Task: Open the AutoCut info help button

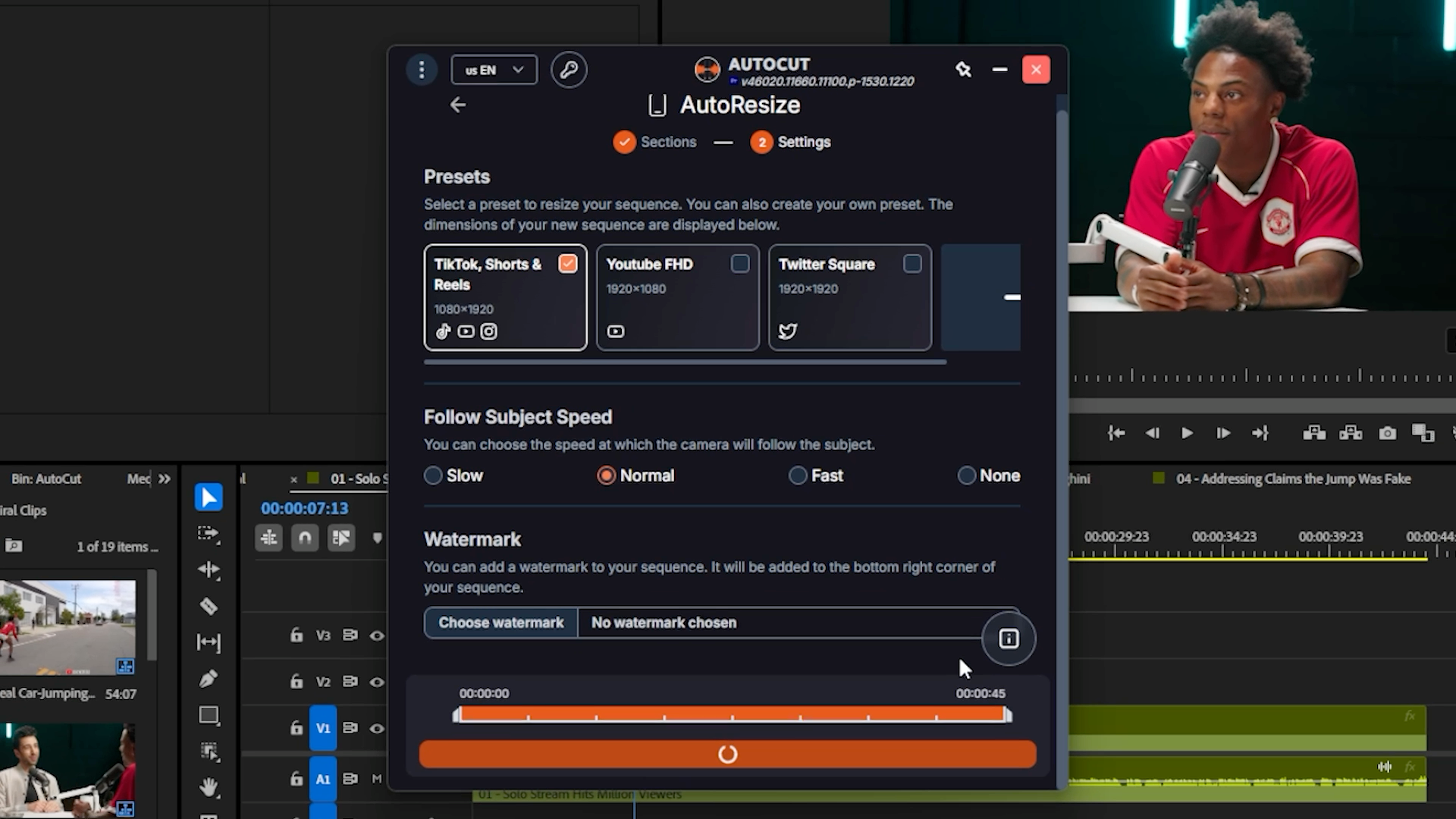Action: pyautogui.click(x=1009, y=639)
